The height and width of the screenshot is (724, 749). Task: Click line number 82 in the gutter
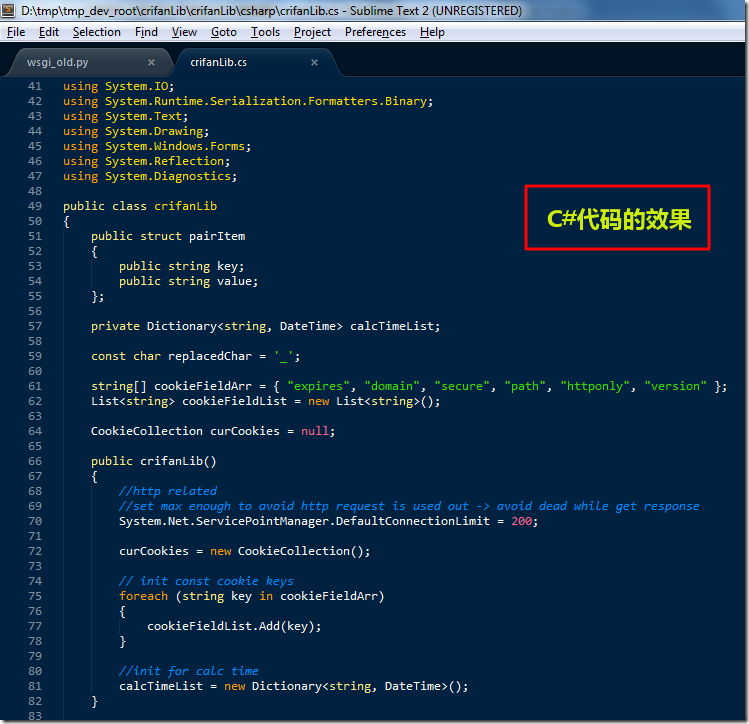(35, 702)
